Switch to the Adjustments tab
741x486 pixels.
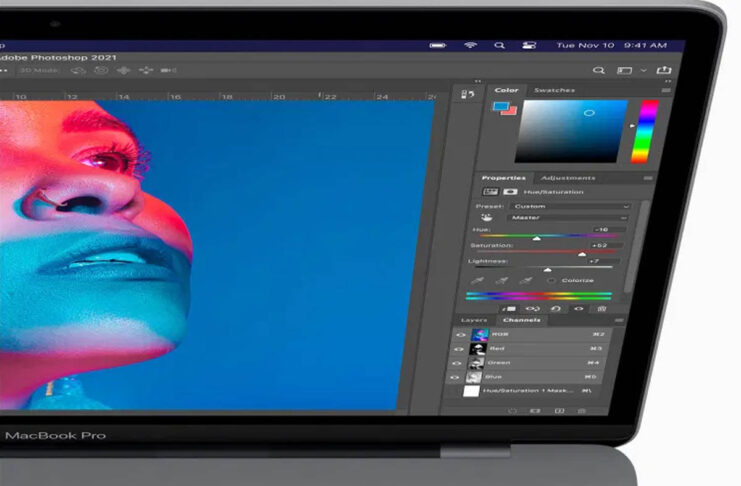pos(568,178)
